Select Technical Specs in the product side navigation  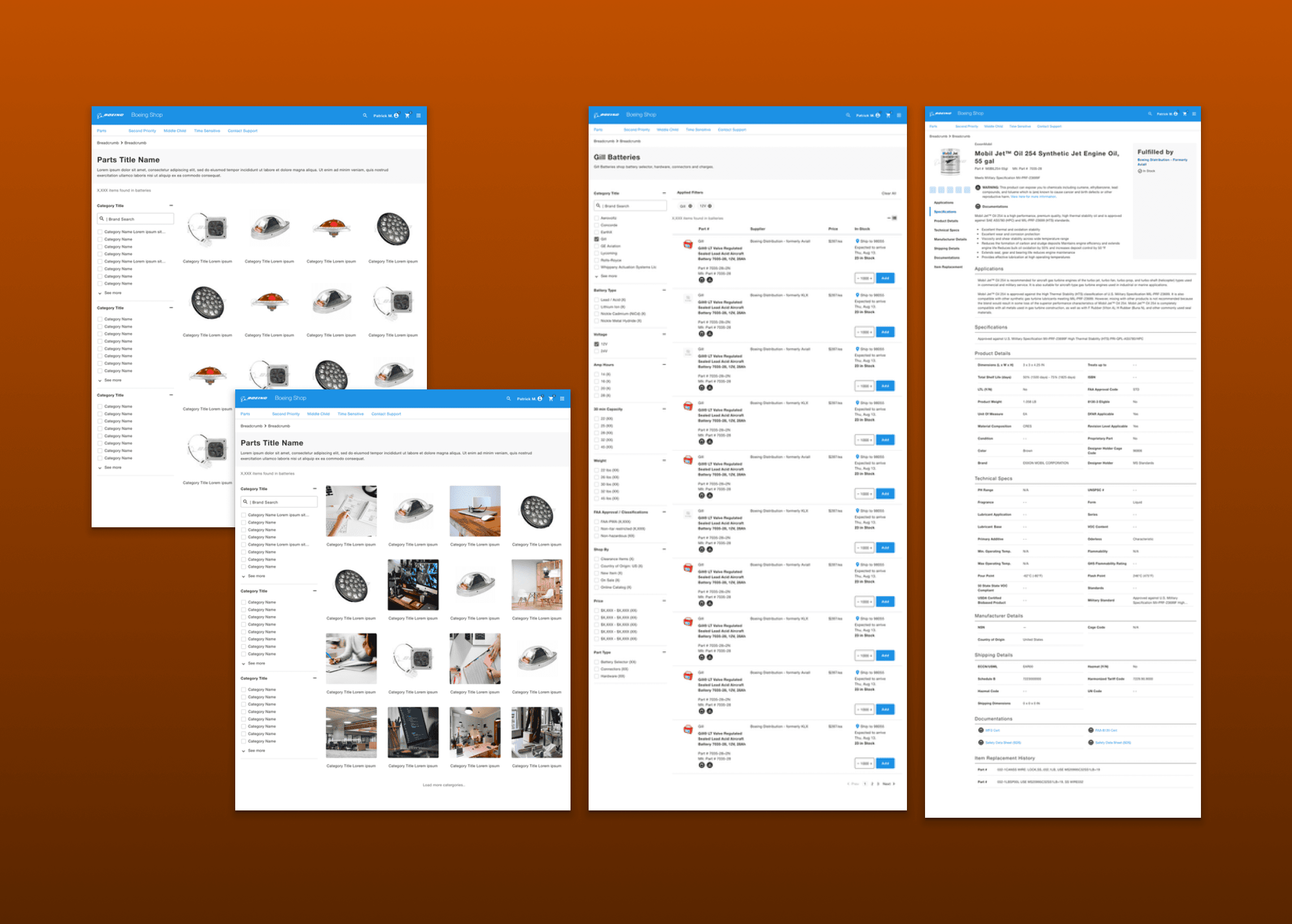[946, 231]
